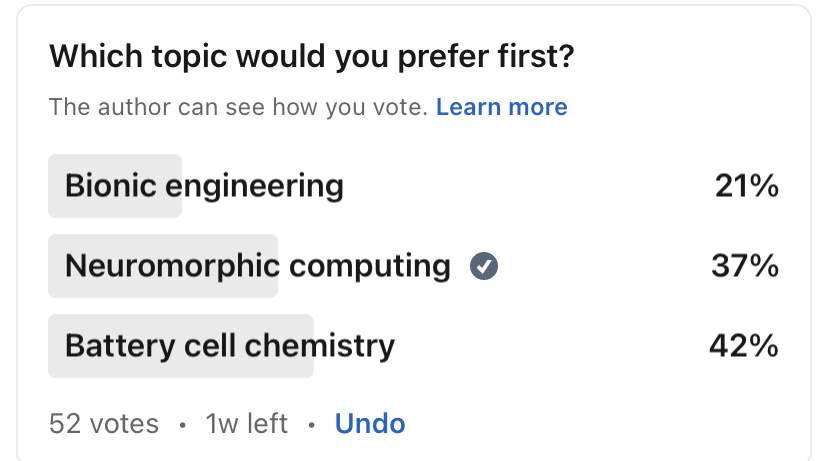Click the word computing beside the checkmark

(370, 266)
